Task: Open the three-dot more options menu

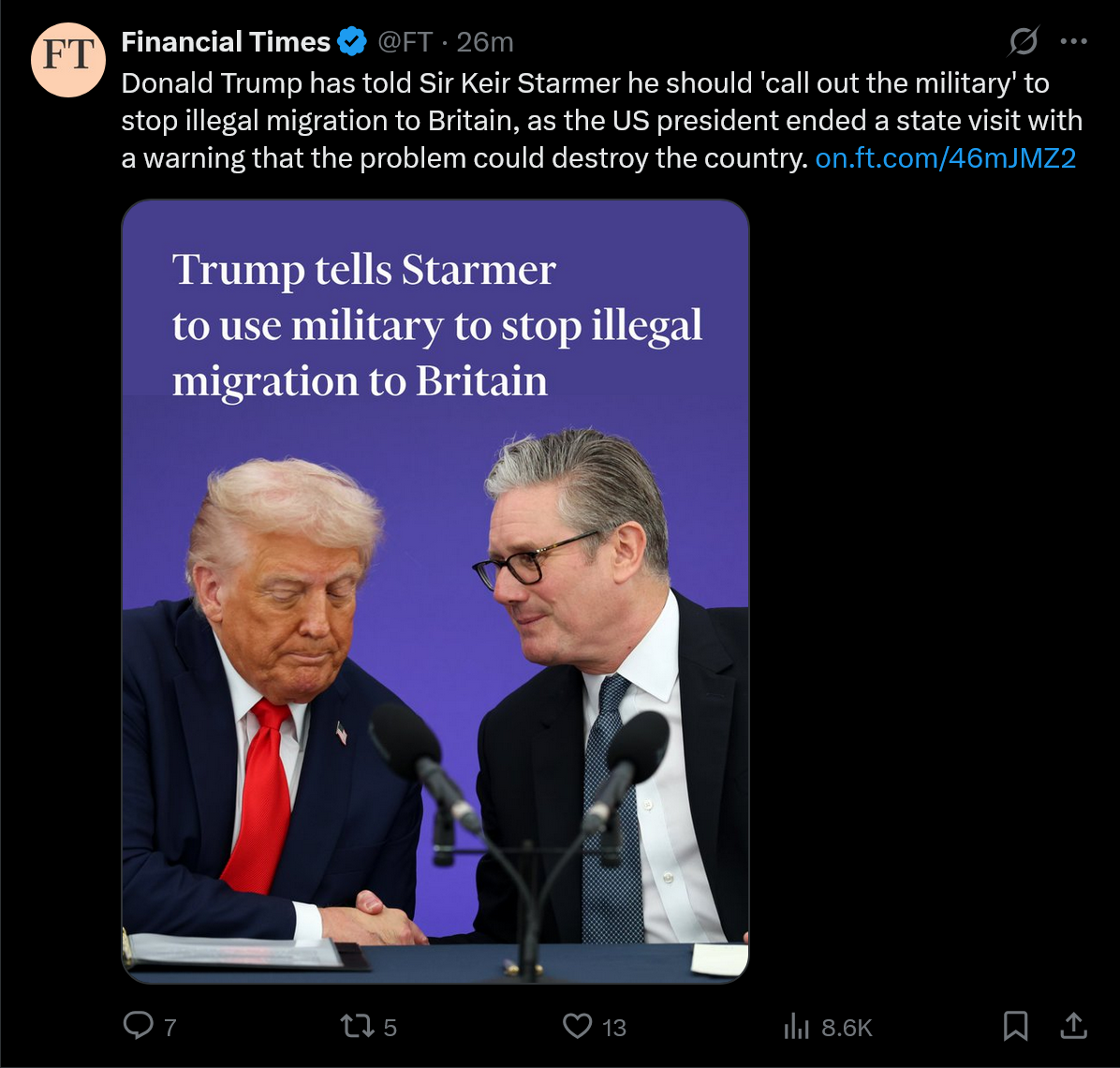Action: (1073, 41)
